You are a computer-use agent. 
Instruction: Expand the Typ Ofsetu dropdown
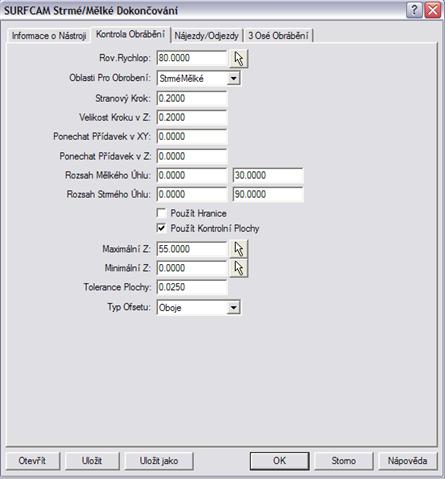click(233, 308)
